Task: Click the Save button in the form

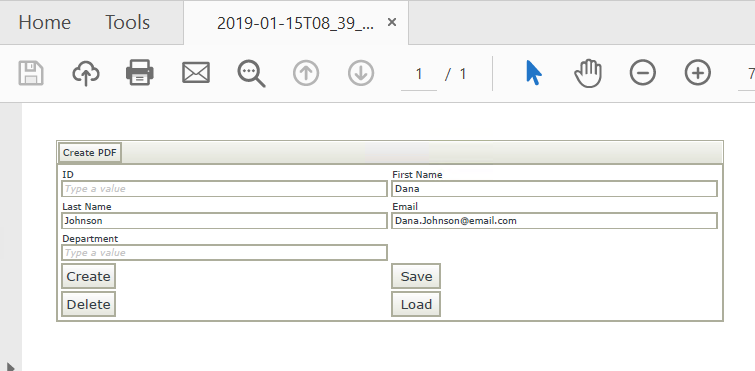Action: tap(416, 276)
